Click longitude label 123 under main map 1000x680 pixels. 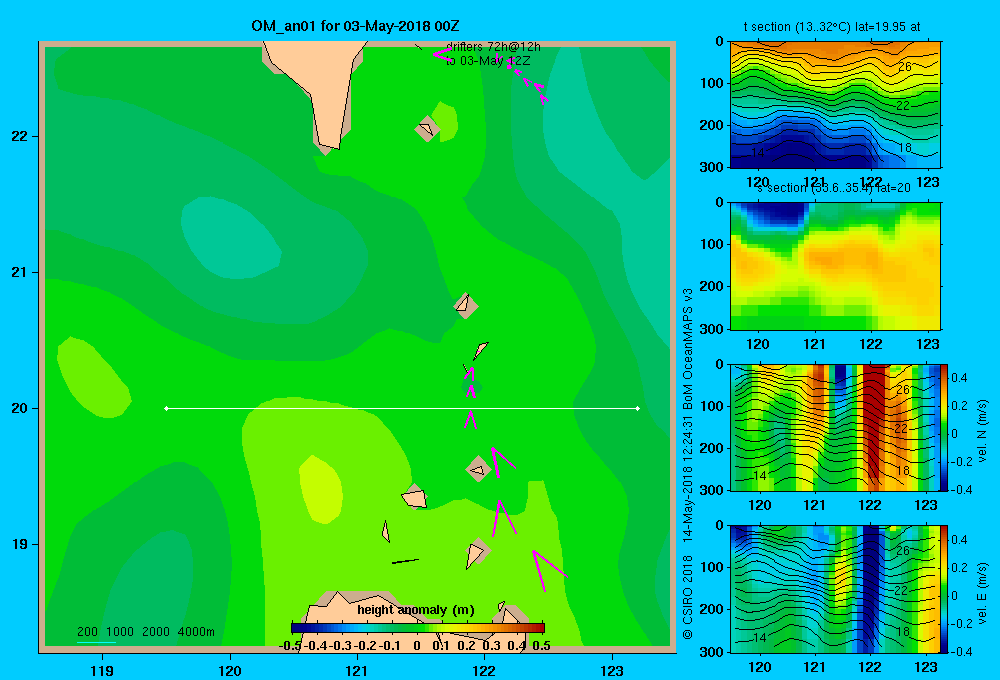coord(612,670)
